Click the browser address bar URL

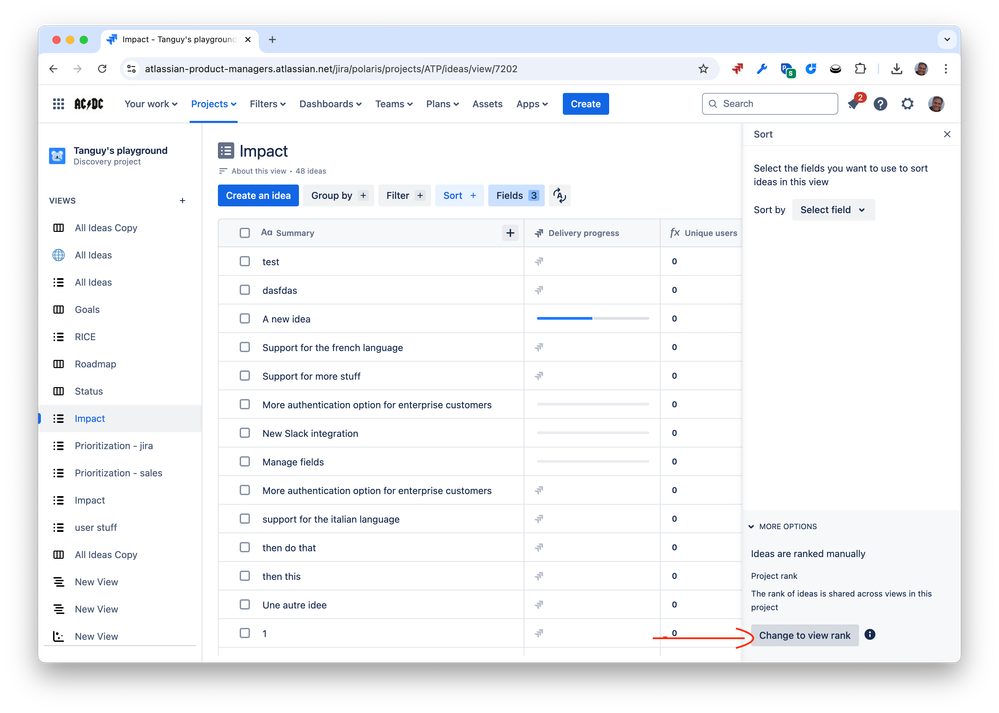tap(331, 69)
